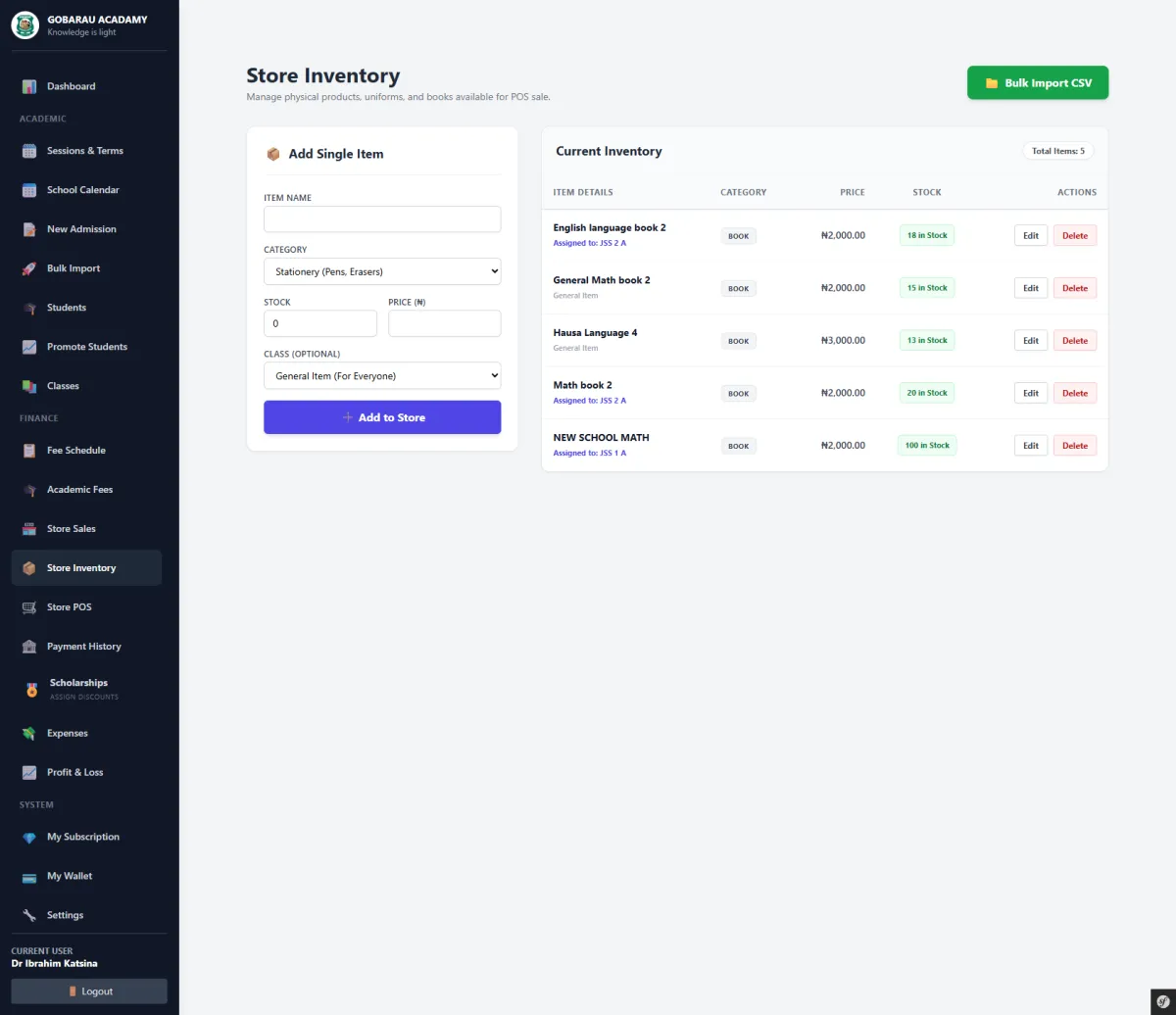
Task: Focus the Price (₦) input field
Action: [x=444, y=323]
